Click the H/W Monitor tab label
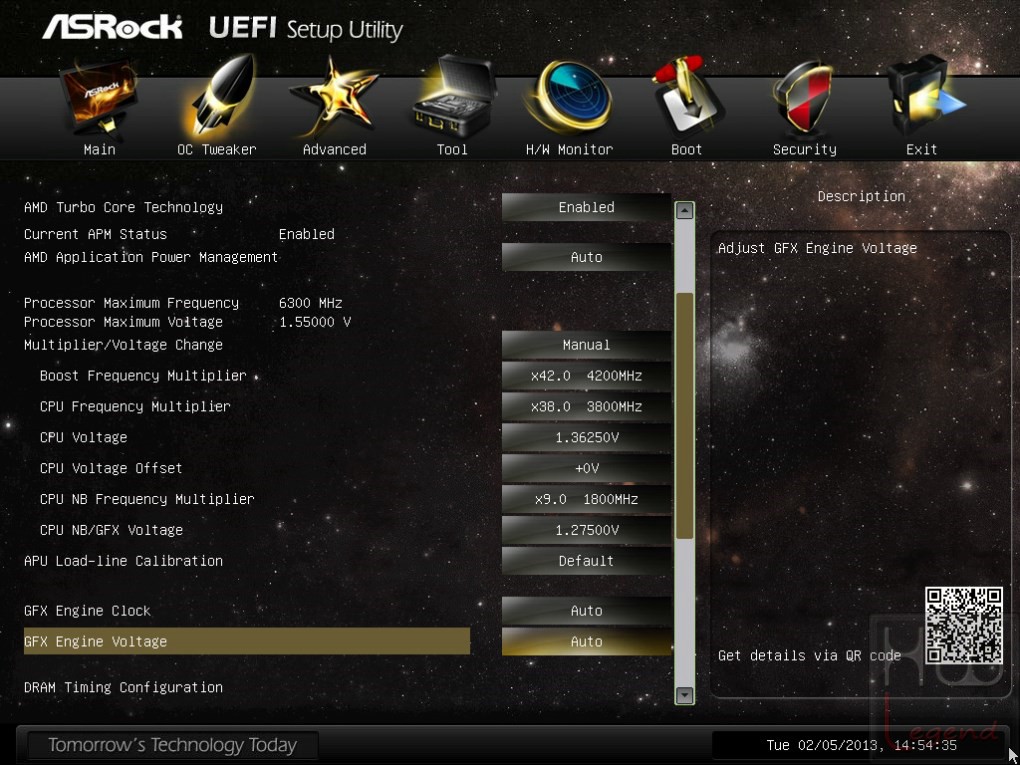 [x=569, y=150]
